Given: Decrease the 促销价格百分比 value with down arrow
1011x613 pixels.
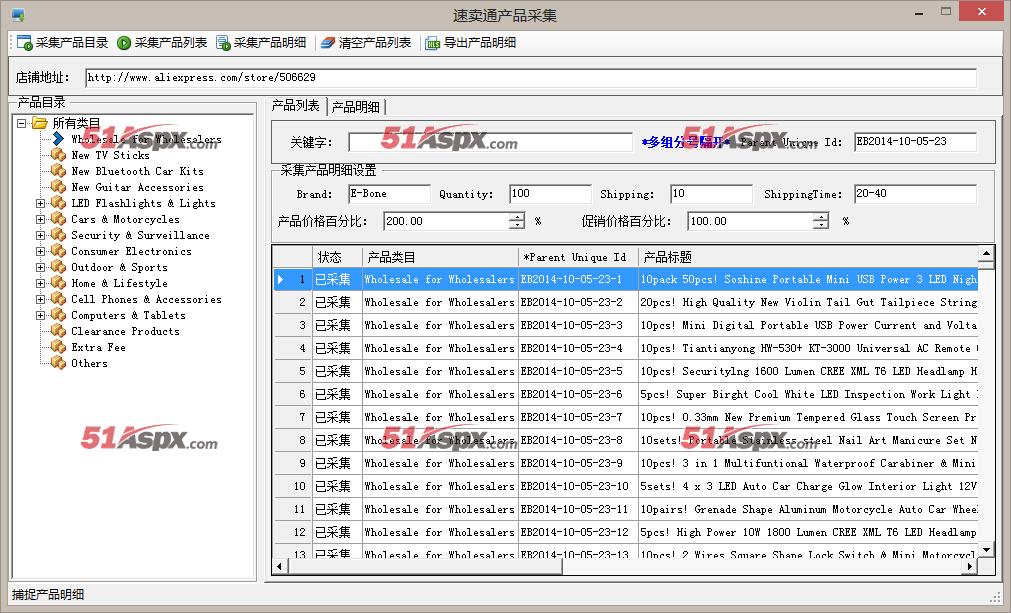Looking at the screenshot, I should click(820, 226).
